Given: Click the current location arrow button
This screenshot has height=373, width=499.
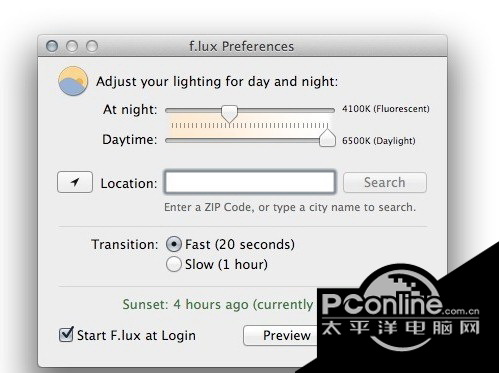Looking at the screenshot, I should pyautogui.click(x=75, y=182).
